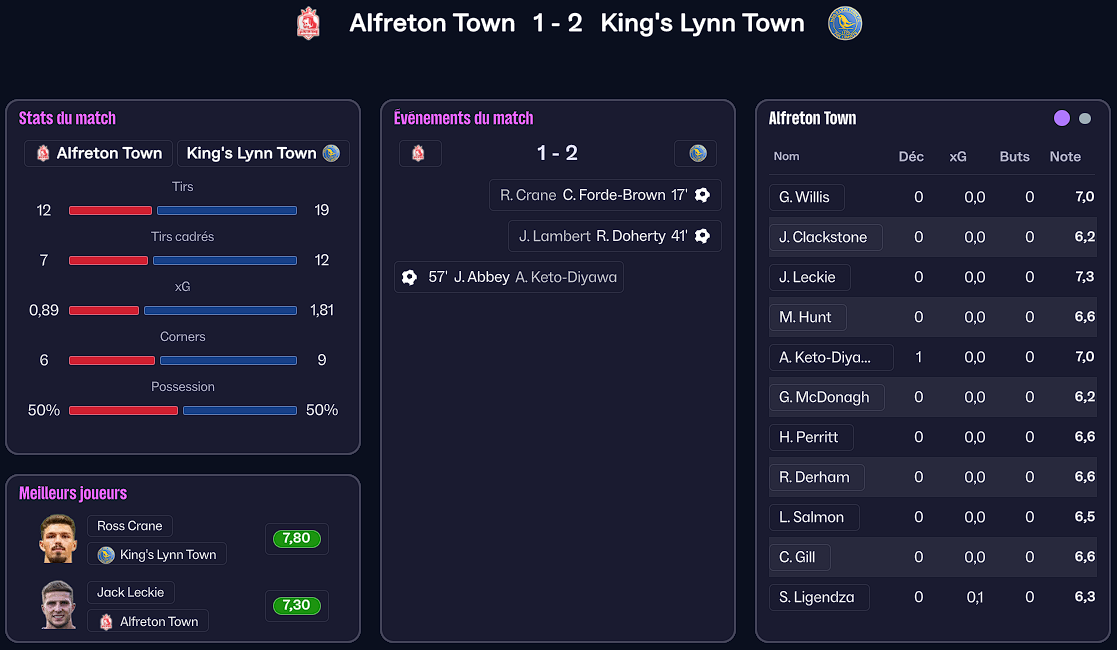Click King's Lynn crest in match events panel
The height and width of the screenshot is (650, 1117).
point(697,153)
